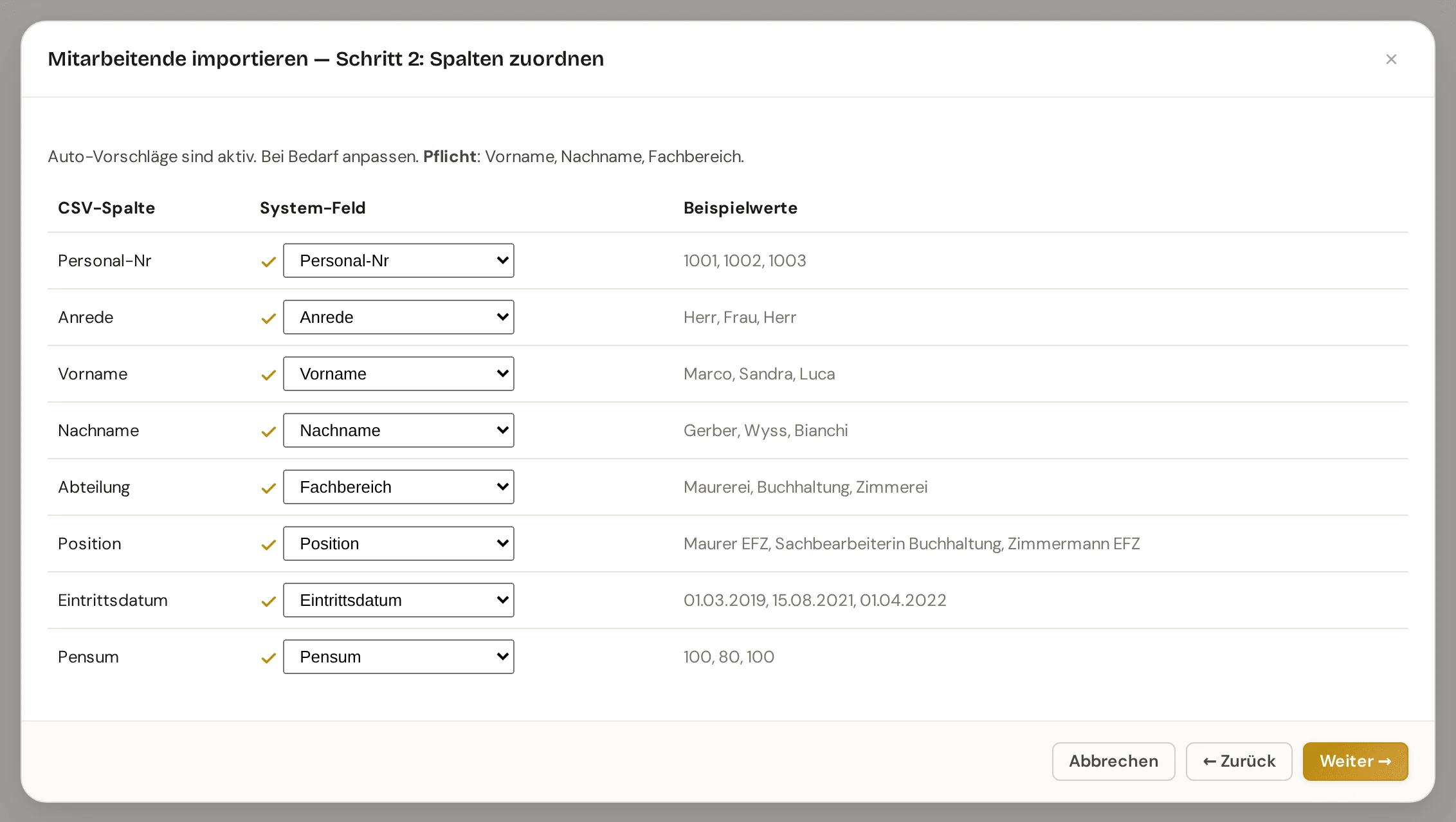Click the checkmark icon in the Personal-Nr row
This screenshot has width=1456, height=822.
269,262
